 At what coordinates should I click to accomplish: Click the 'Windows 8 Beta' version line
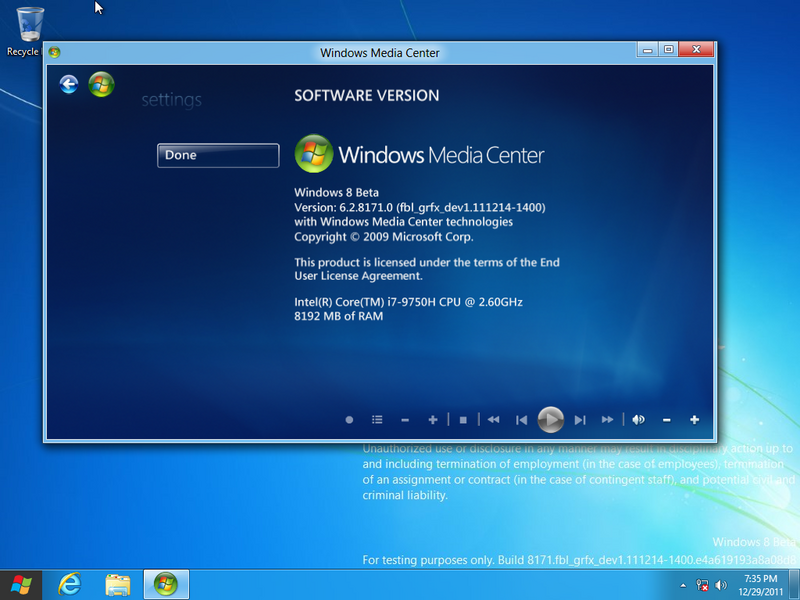coord(336,192)
